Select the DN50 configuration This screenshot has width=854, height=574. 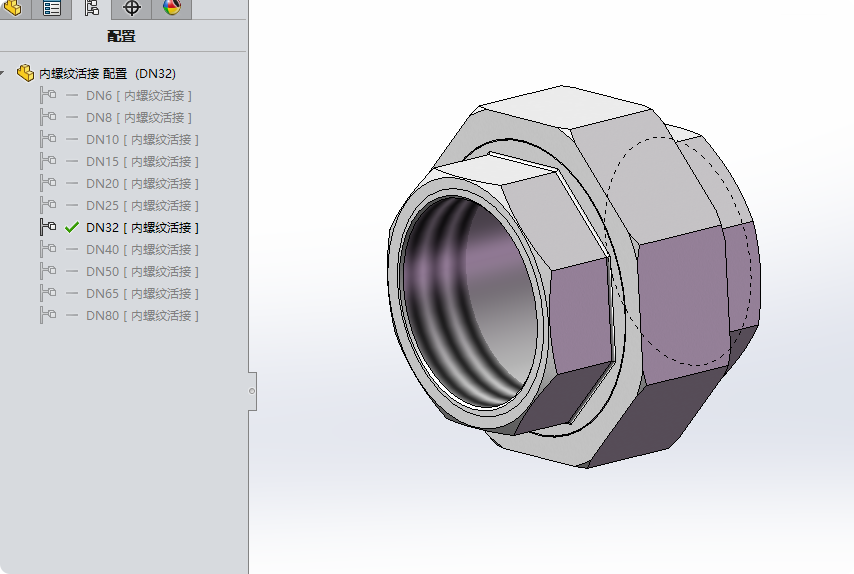142,271
